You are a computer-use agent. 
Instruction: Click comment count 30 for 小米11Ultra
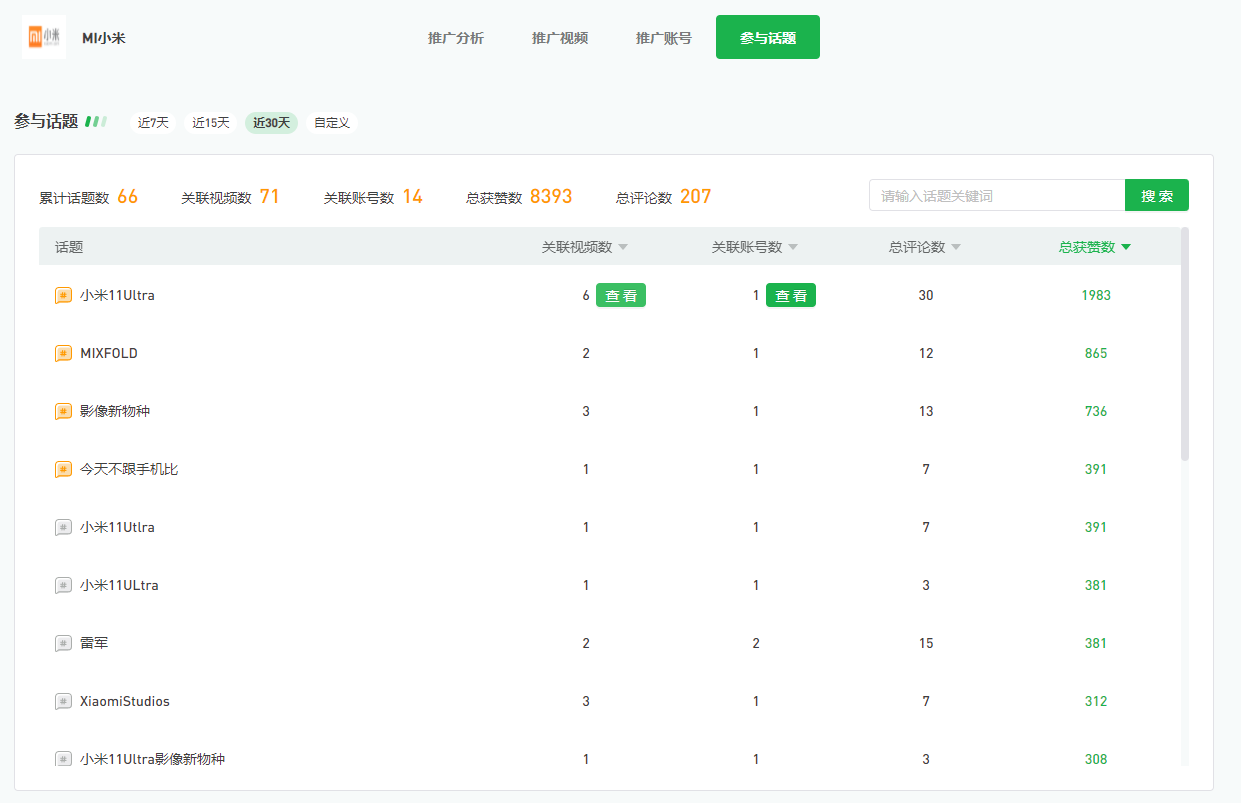point(926,295)
